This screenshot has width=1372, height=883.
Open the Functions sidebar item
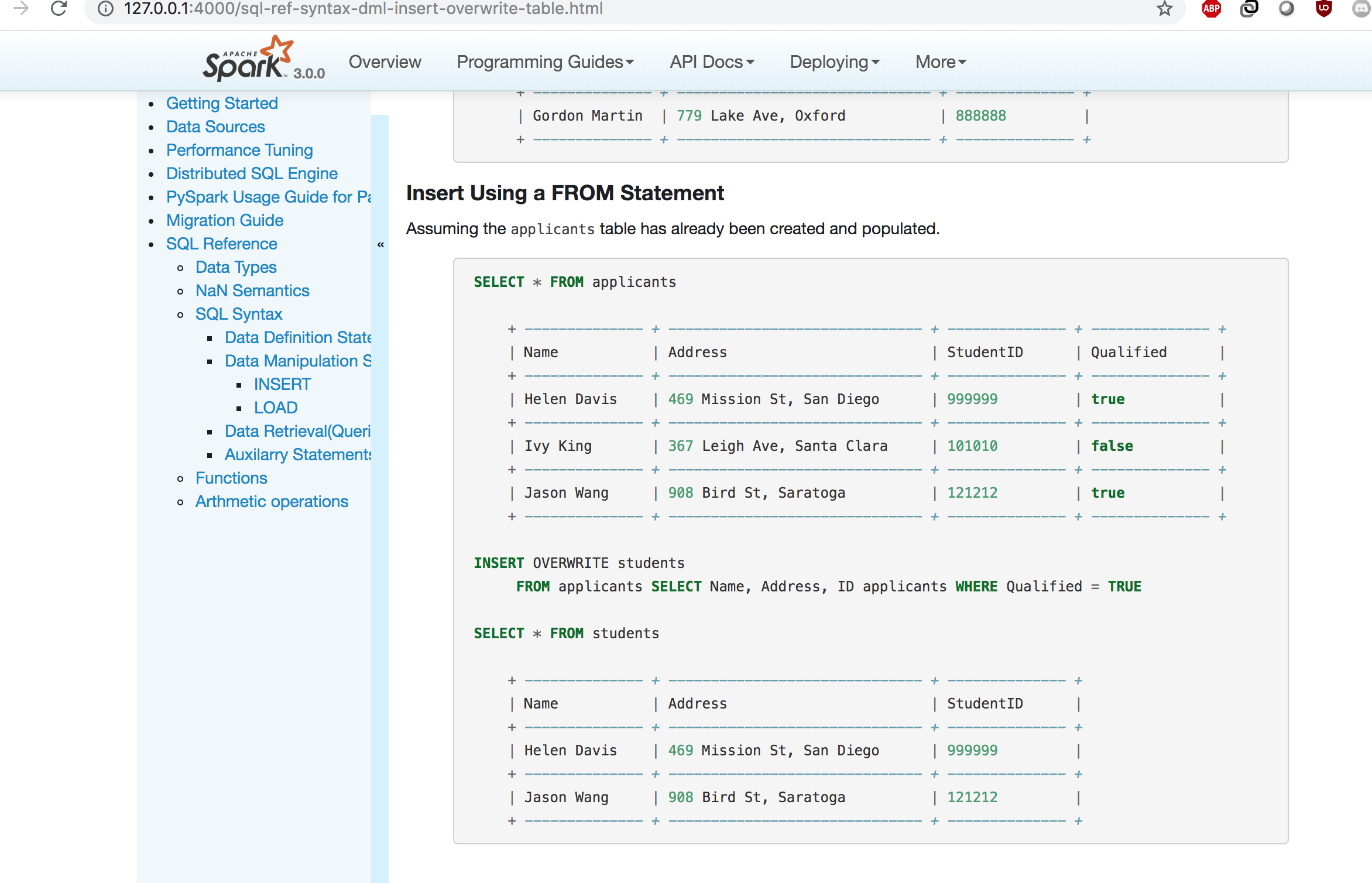click(x=231, y=478)
